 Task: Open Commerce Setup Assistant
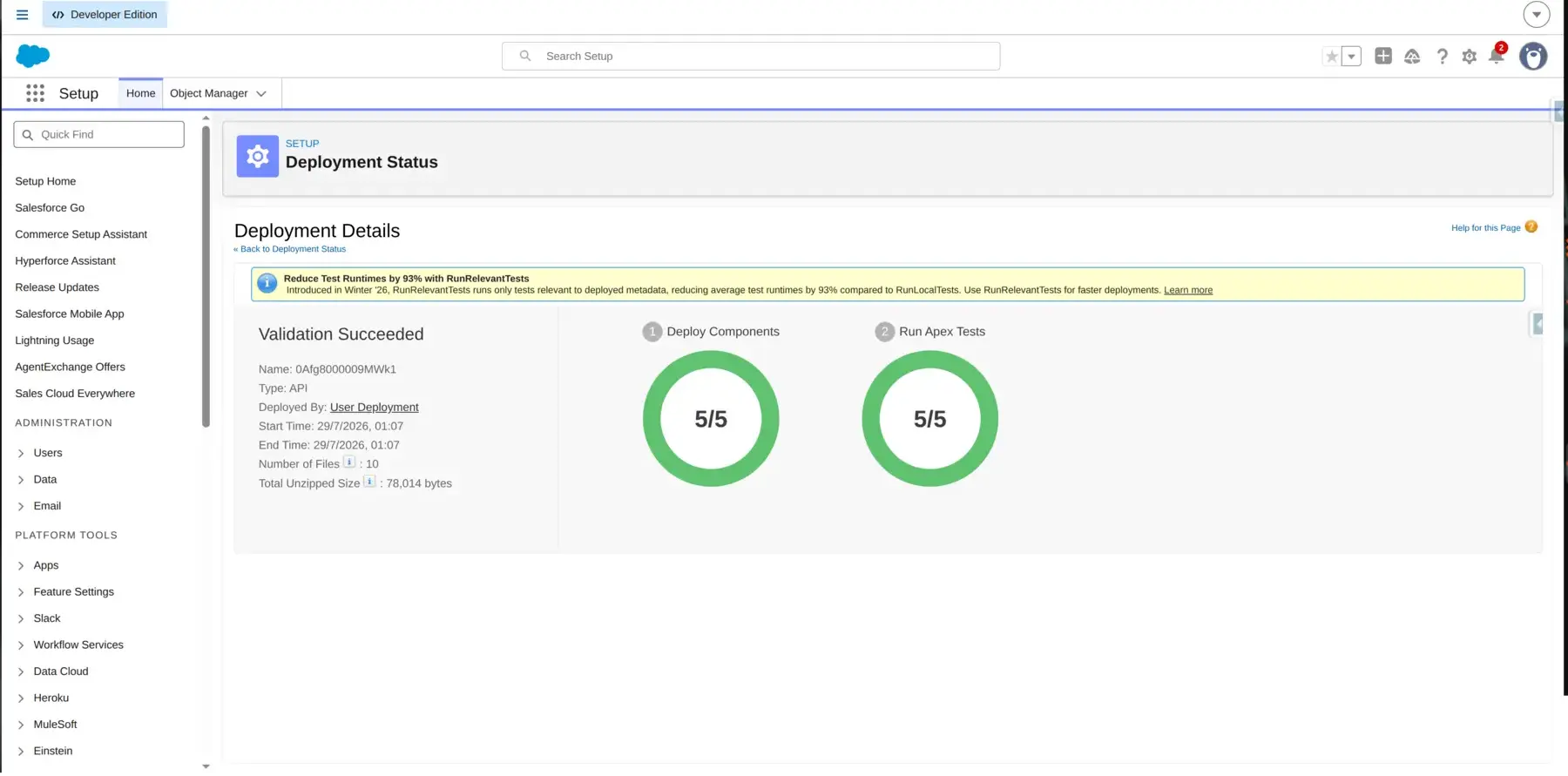[x=81, y=234]
